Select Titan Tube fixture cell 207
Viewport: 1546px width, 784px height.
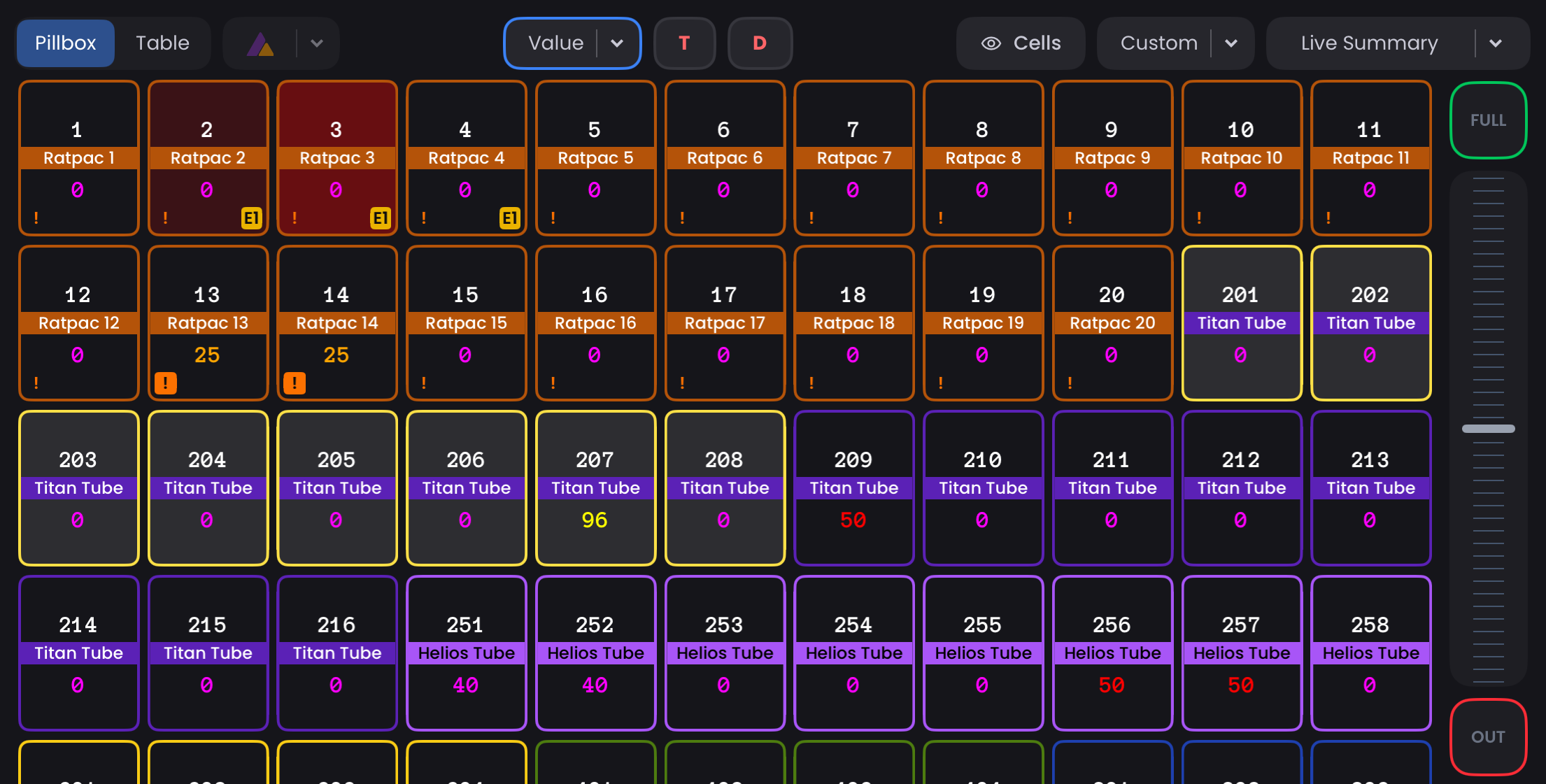click(x=595, y=487)
